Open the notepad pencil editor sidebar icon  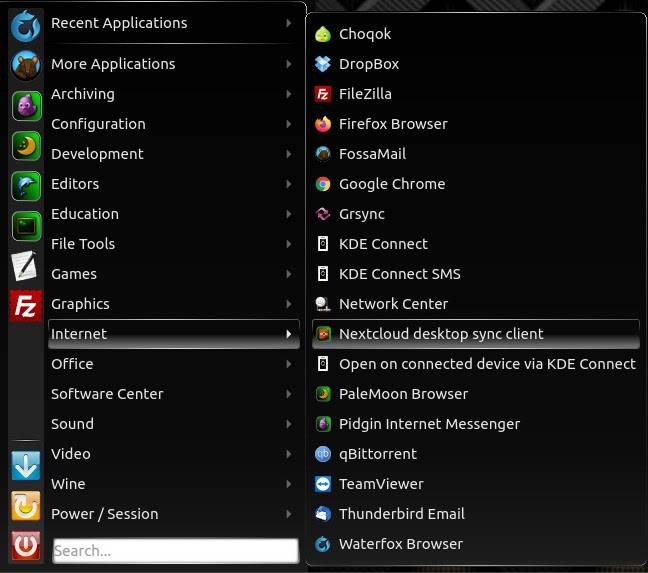point(25,266)
